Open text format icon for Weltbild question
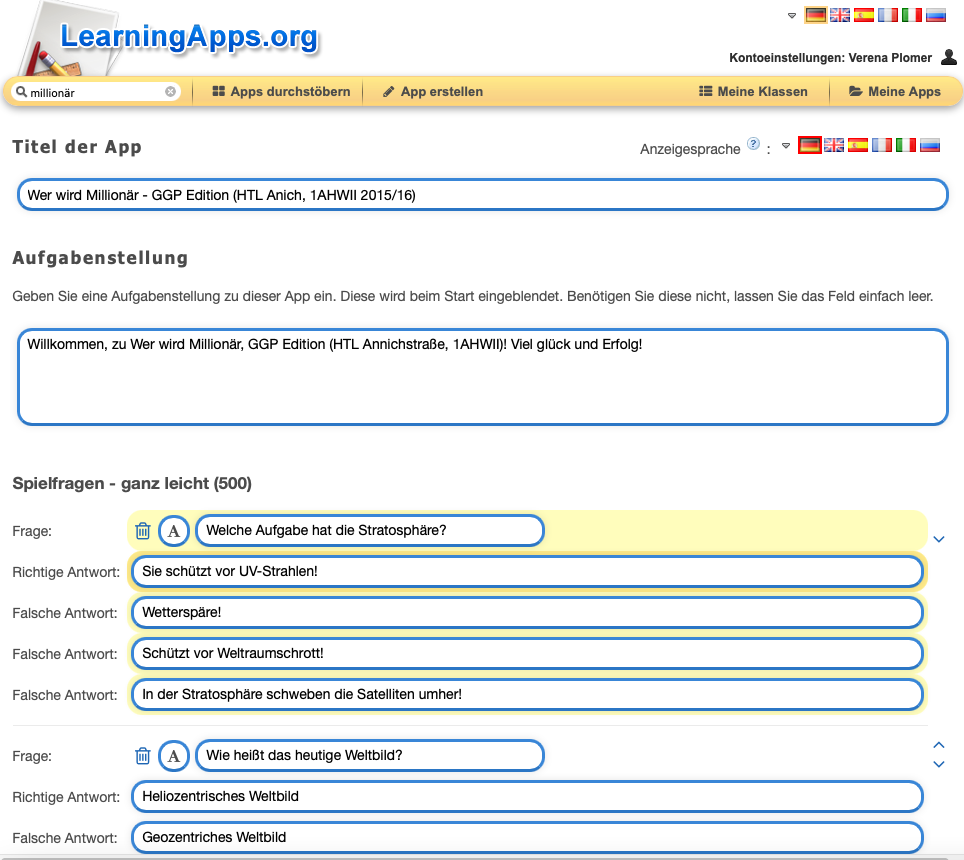Image resolution: width=964 pixels, height=860 pixels. coord(174,756)
